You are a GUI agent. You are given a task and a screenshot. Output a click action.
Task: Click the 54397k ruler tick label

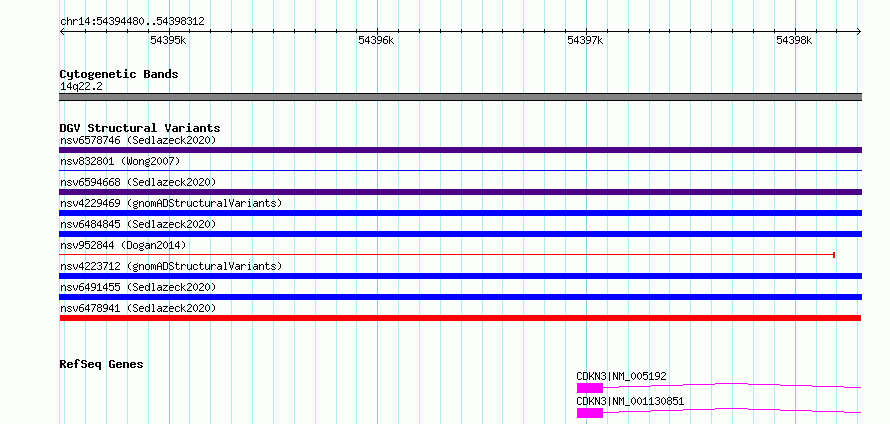(x=585, y=40)
